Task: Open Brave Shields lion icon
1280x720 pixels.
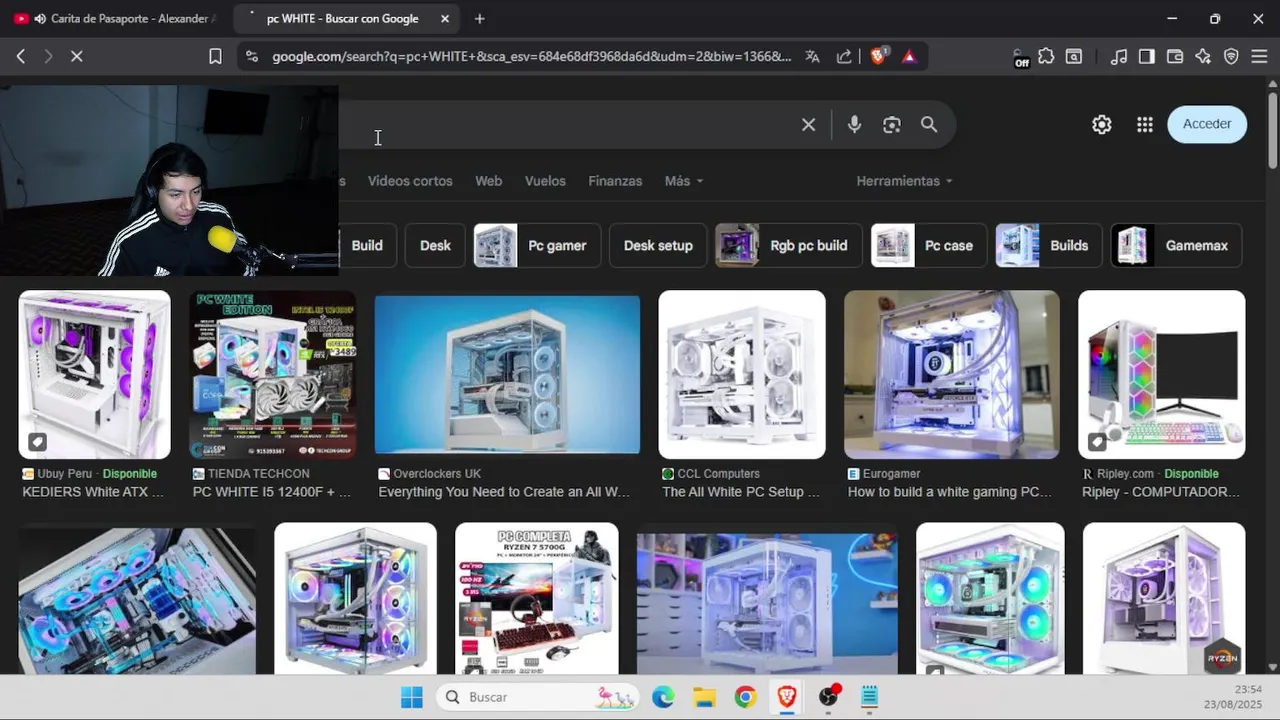Action: click(878, 57)
